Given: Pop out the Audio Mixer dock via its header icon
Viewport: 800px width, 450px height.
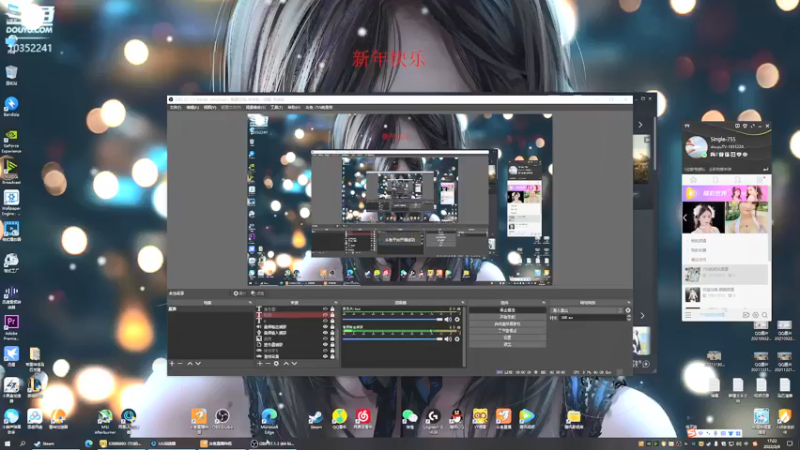Looking at the screenshot, I should [x=463, y=303].
